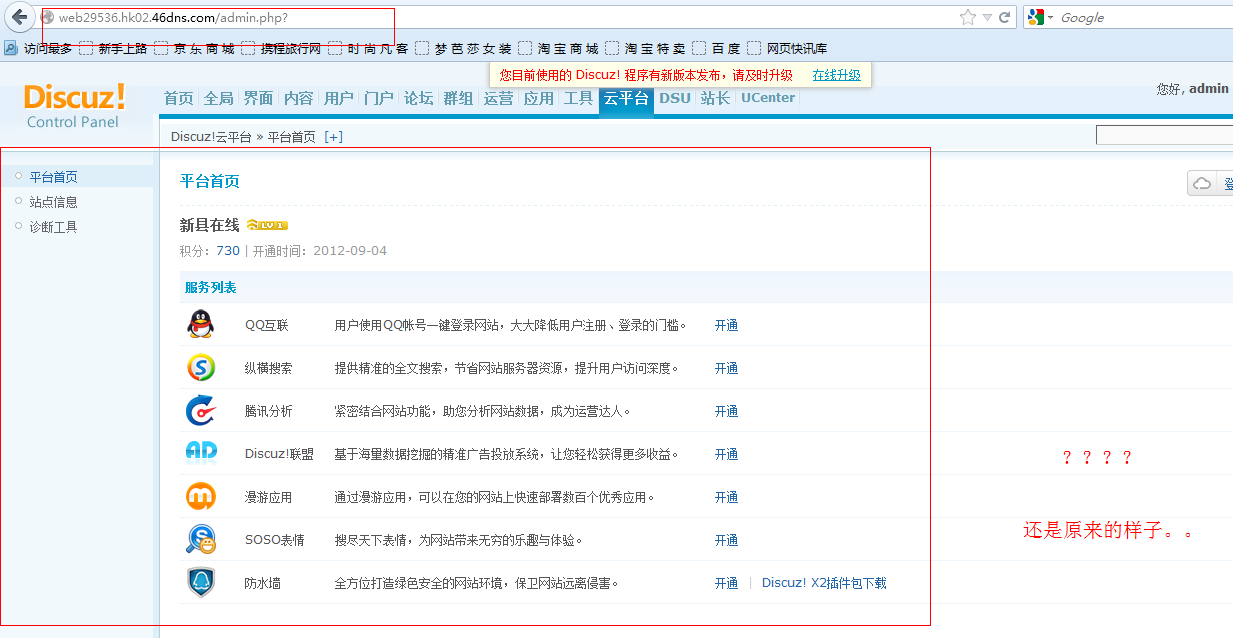Go to the 首页 admin menu
Viewport: 1233px width, 638px height.
[179, 98]
